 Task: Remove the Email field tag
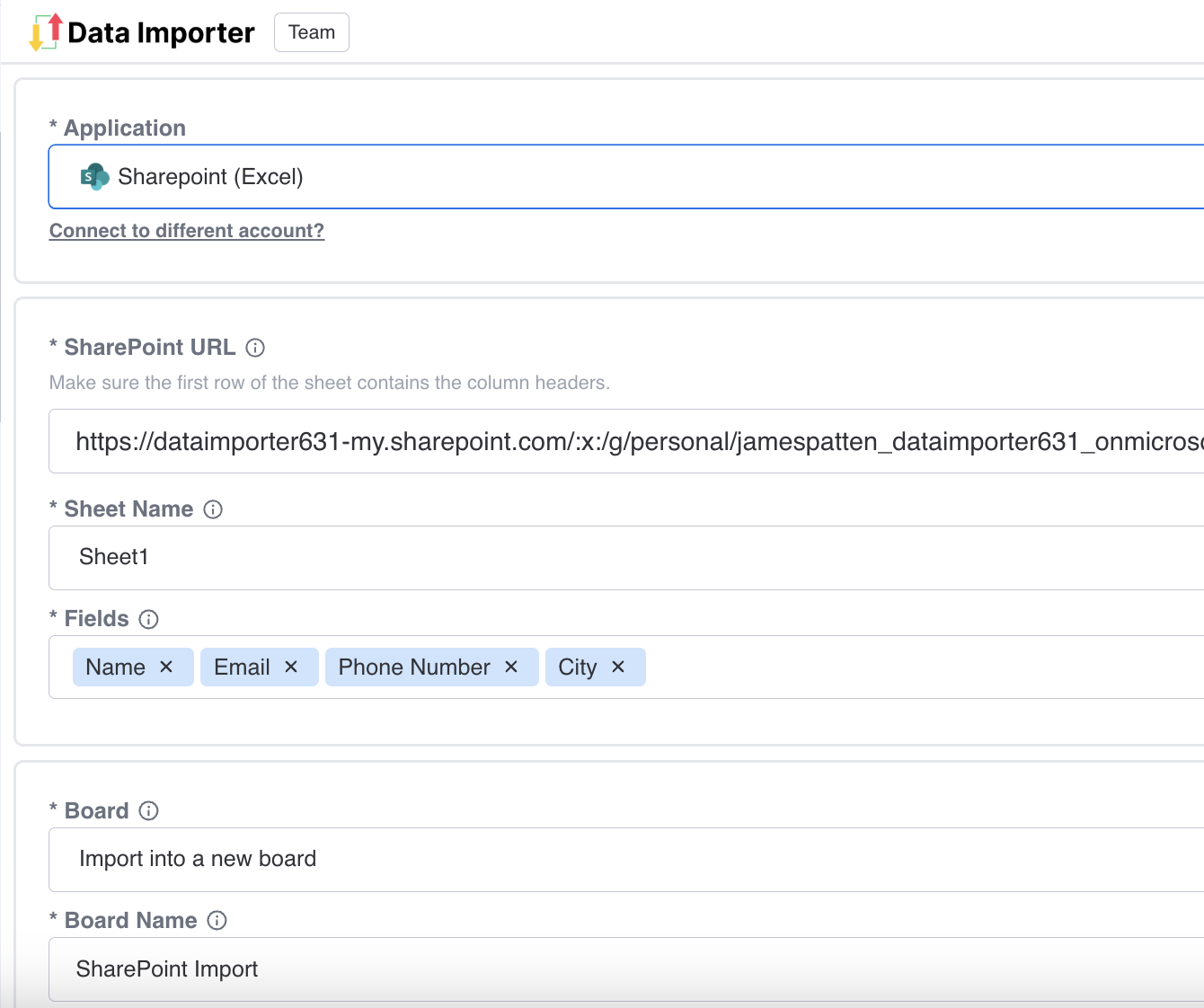(291, 667)
